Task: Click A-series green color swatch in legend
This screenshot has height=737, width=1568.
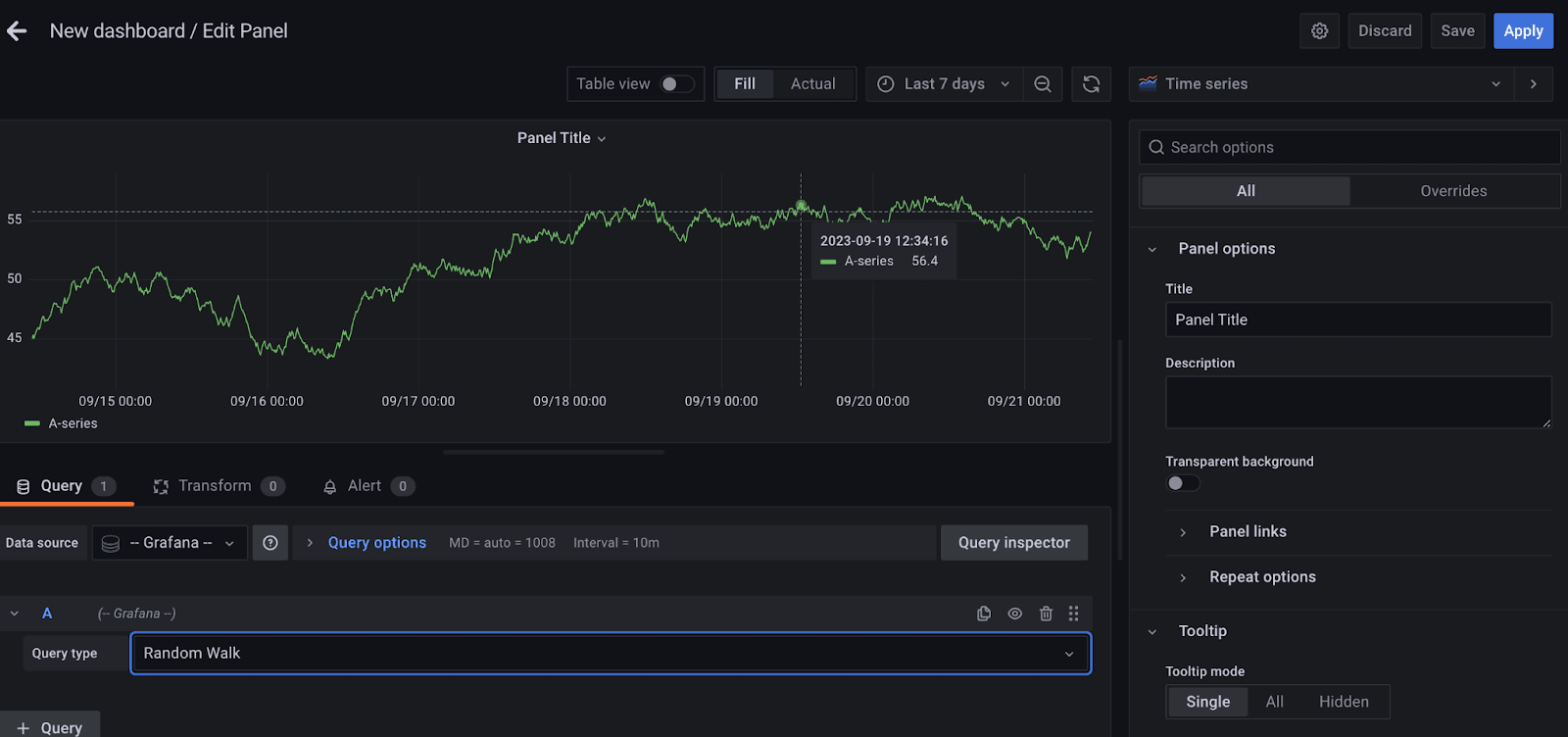Action: pos(32,423)
